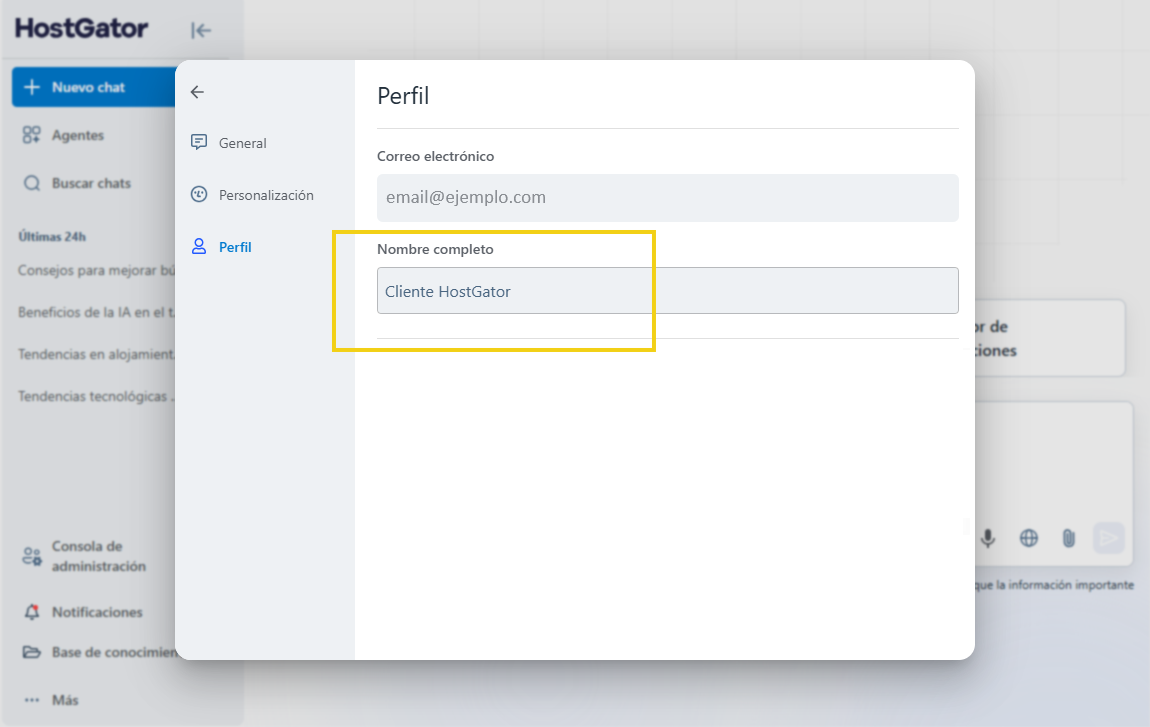Open Base de conocimiento
This screenshot has height=727, width=1150.
coord(113,652)
